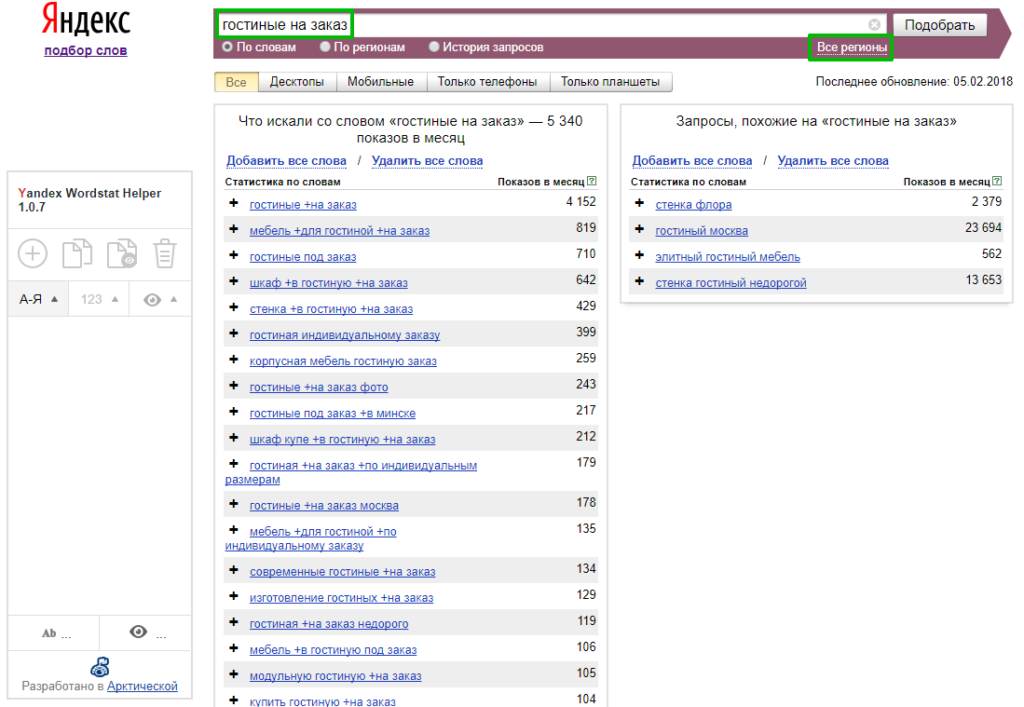
Task: Open the купить гостиную +на заказ link
Action: (x=323, y=701)
